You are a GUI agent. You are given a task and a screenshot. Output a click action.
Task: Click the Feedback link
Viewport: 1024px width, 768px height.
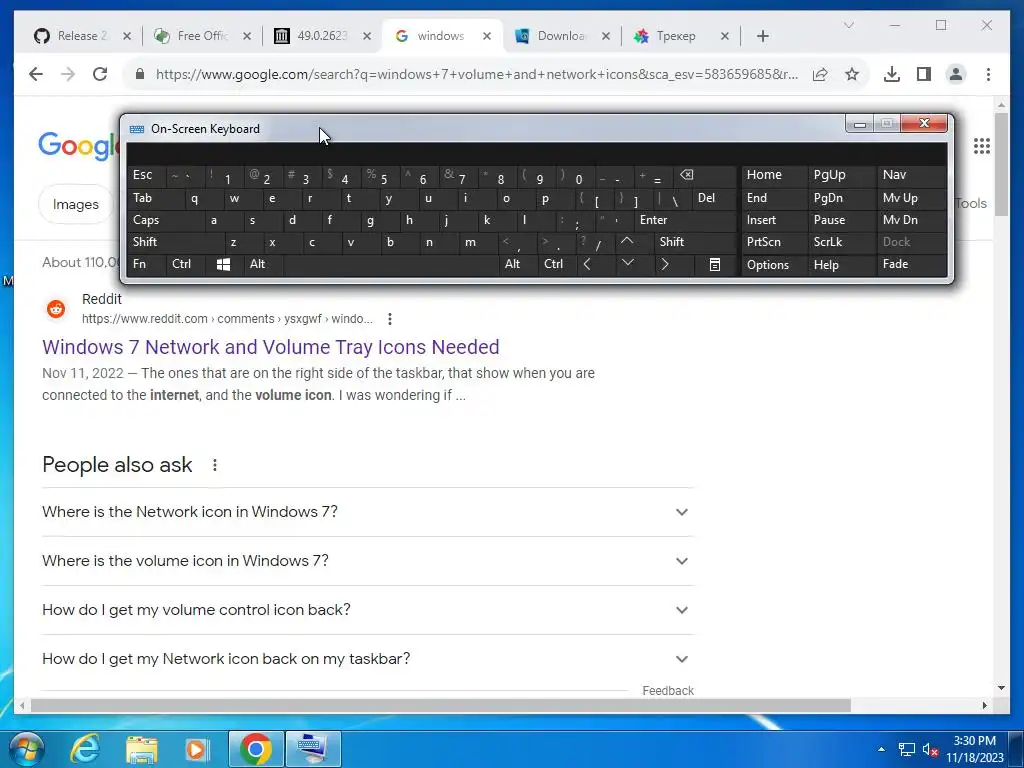pos(667,690)
